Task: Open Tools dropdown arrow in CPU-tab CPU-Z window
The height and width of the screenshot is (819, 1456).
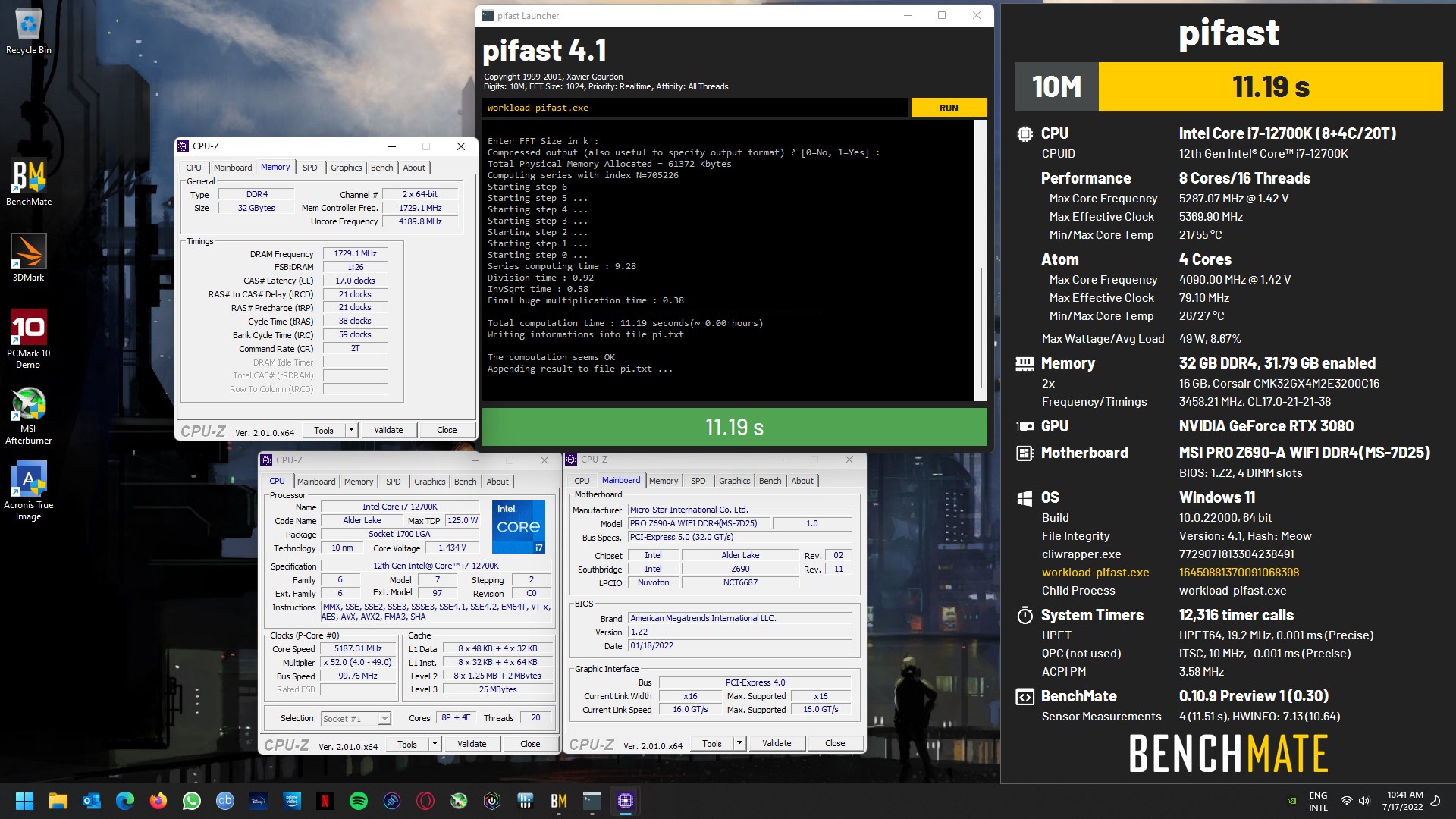Action: [435, 744]
